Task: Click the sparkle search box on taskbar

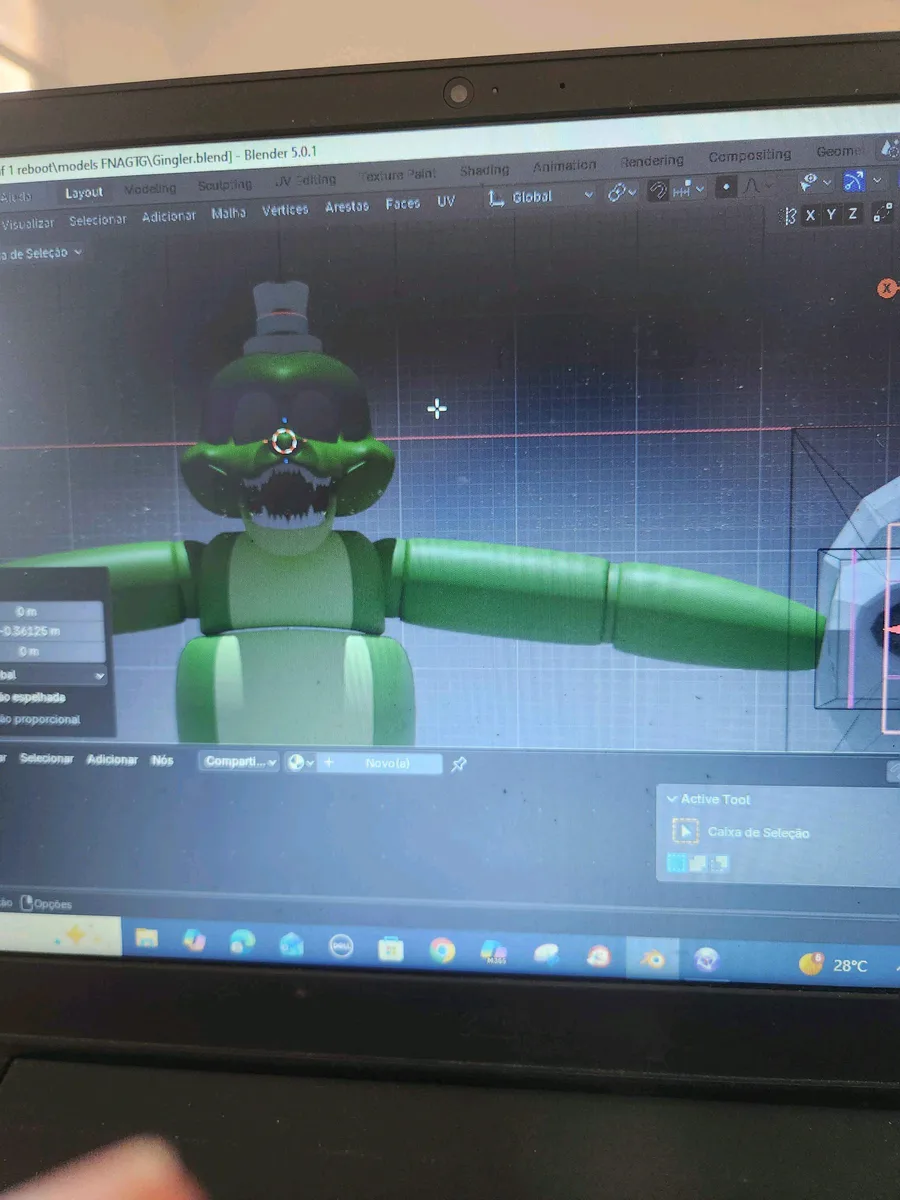Action: [60, 936]
